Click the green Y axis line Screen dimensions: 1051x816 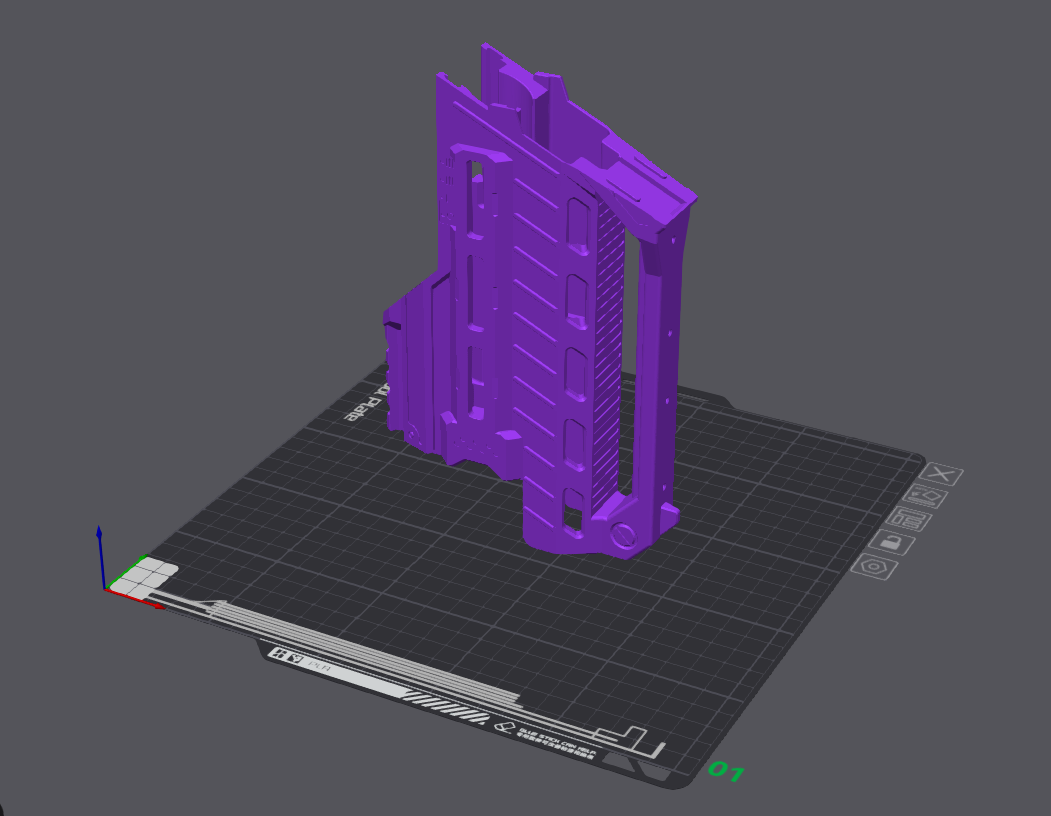(x=128, y=571)
